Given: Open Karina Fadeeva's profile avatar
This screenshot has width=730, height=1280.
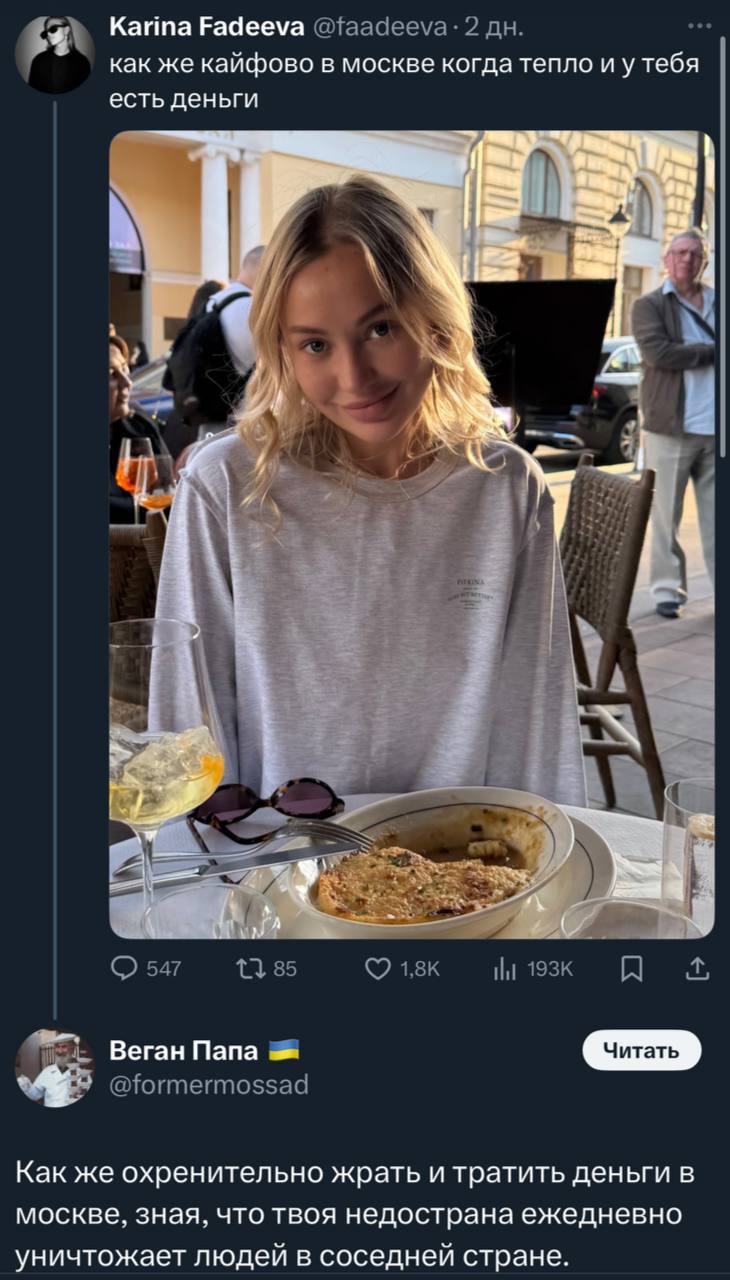Looking at the screenshot, I should tap(55, 55).
